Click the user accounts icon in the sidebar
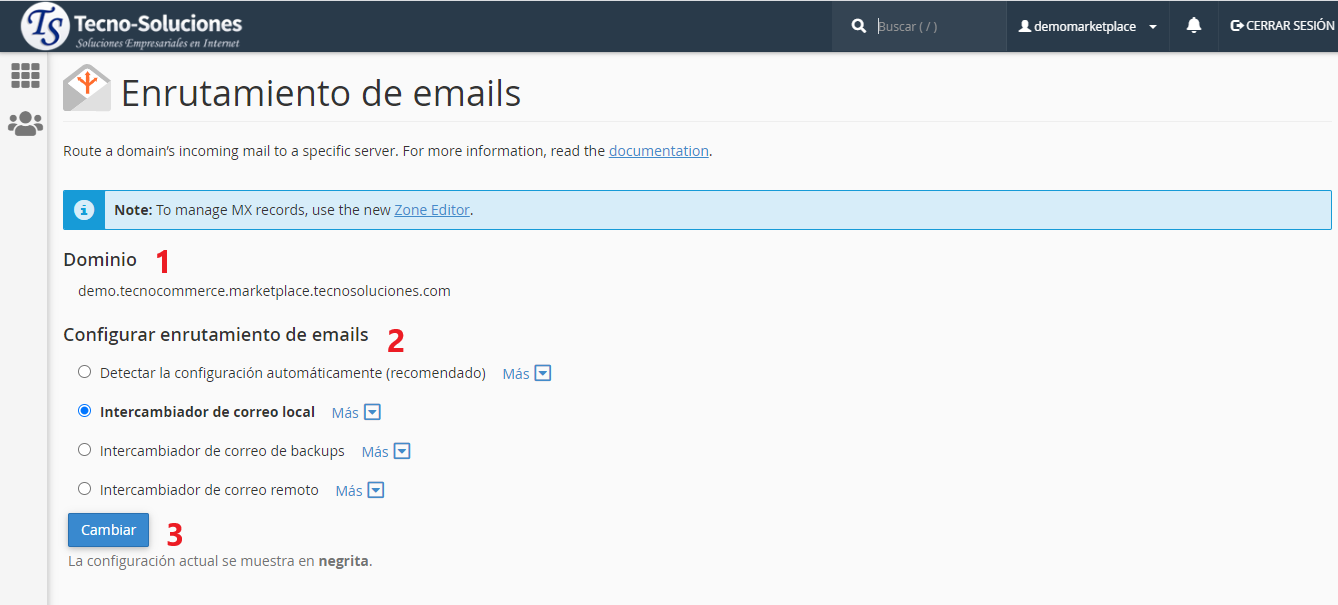The image size is (1338, 605). pos(24,123)
